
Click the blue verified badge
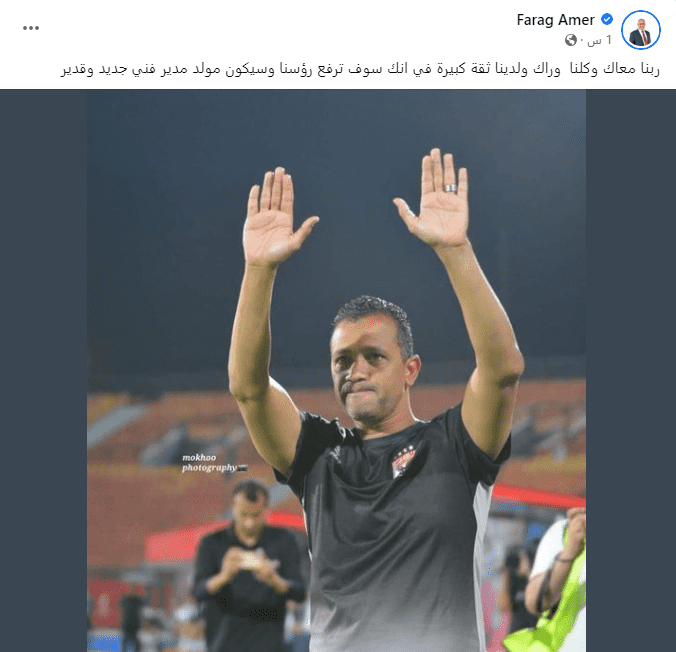[607, 19]
